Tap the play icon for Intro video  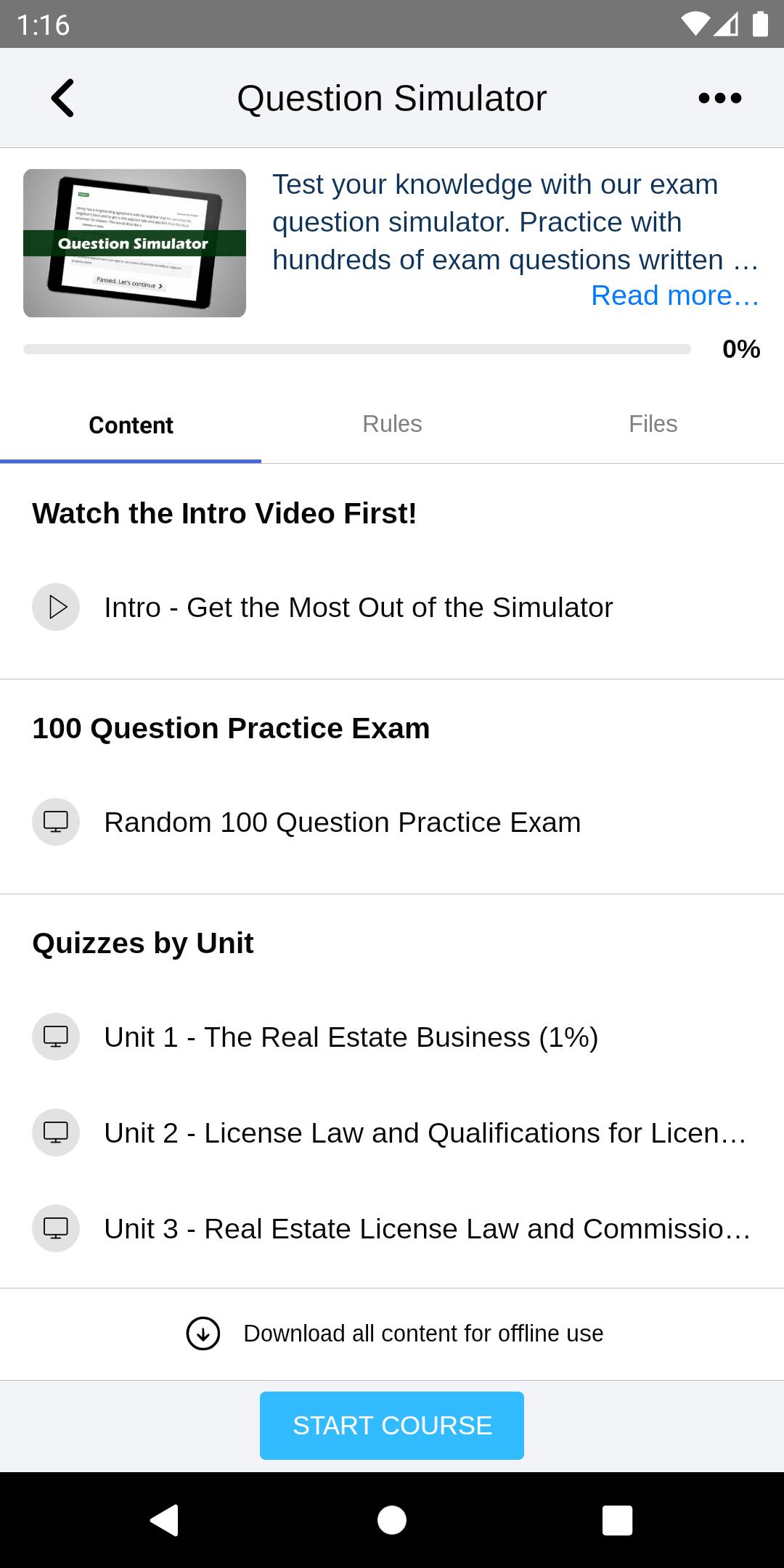[56, 607]
